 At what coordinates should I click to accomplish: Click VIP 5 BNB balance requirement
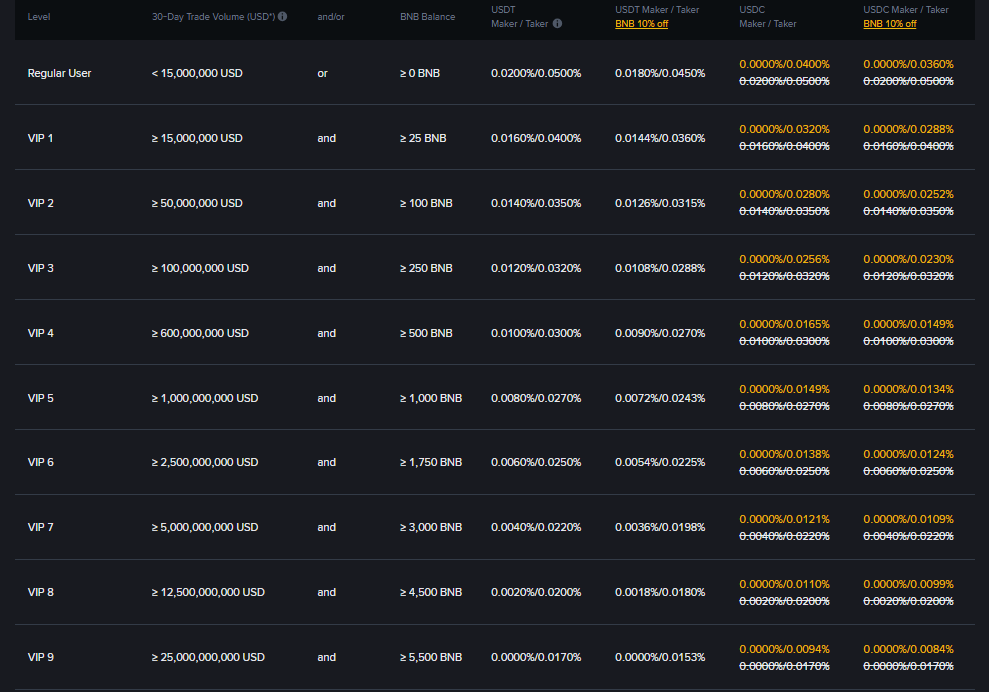pyautogui.click(x=430, y=398)
